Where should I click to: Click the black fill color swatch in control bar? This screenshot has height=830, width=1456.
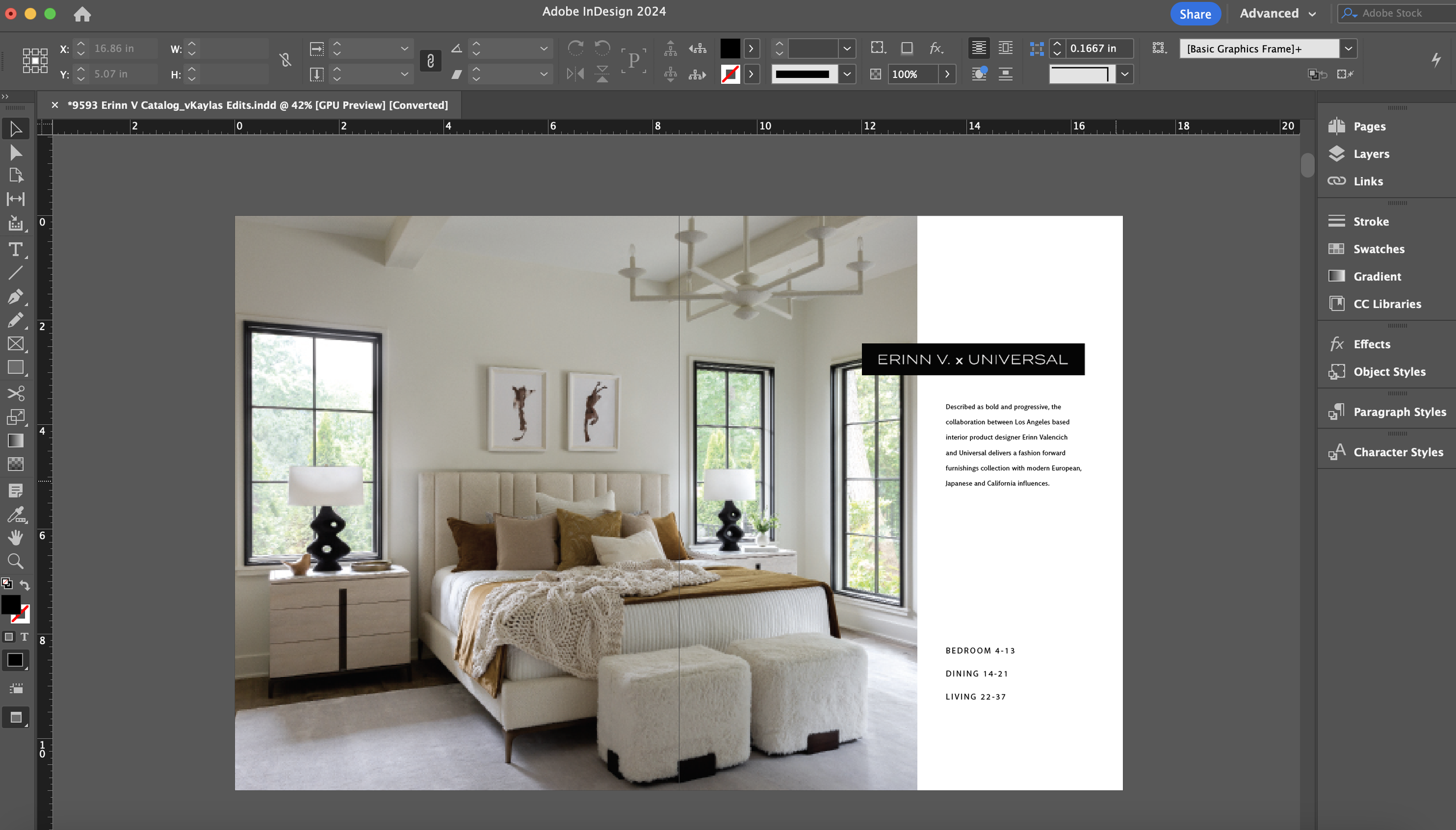[x=730, y=48]
